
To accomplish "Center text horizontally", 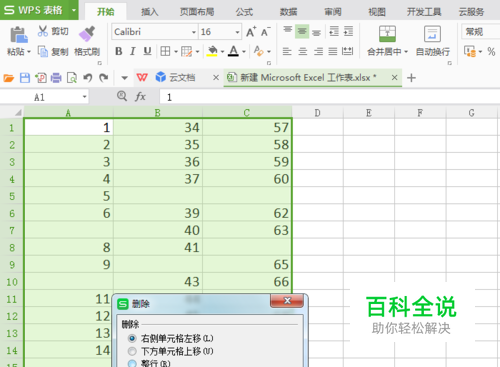I will point(303,51).
